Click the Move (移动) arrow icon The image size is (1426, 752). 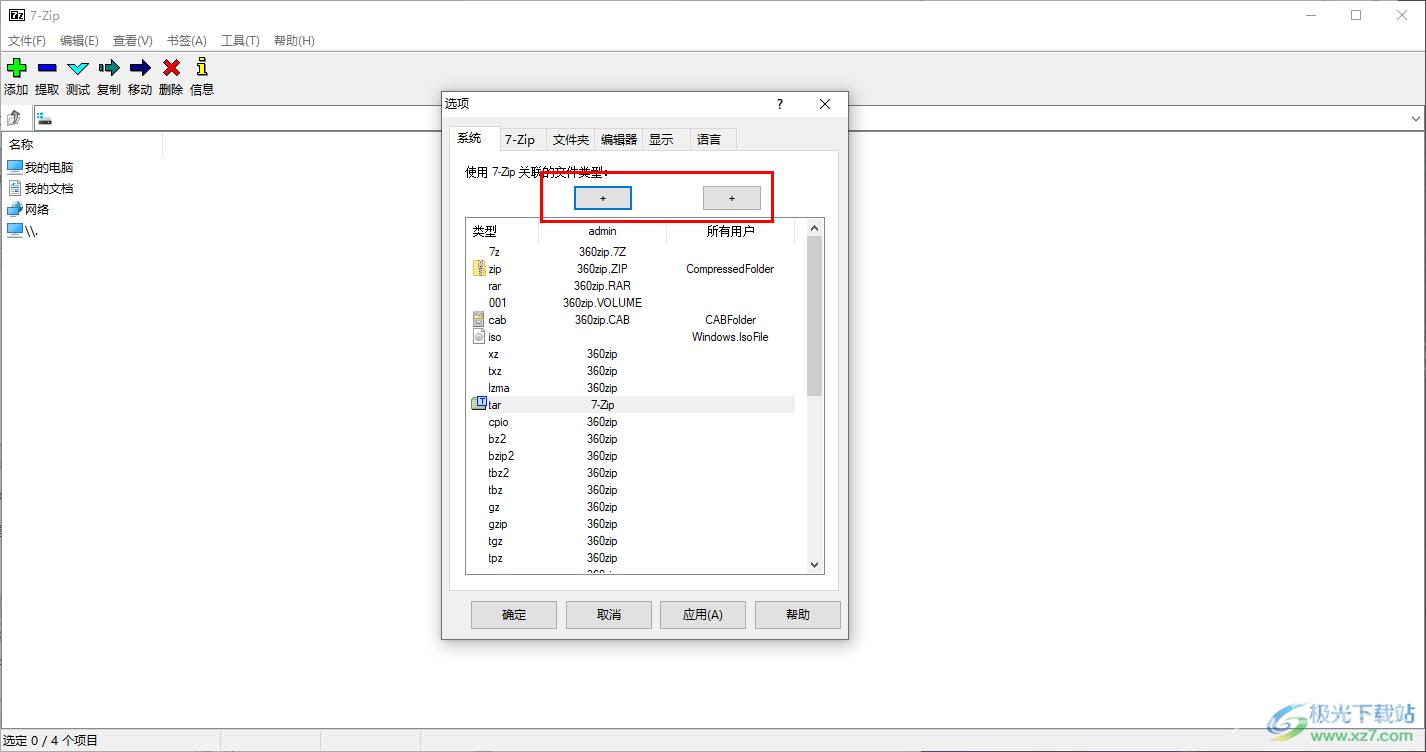tap(140, 68)
